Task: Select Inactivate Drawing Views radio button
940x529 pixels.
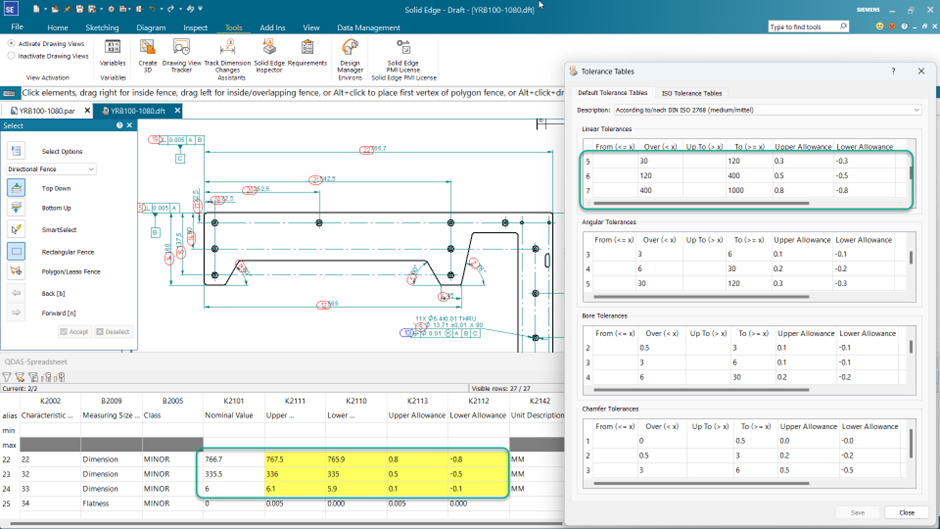Action: pyautogui.click(x=11, y=56)
